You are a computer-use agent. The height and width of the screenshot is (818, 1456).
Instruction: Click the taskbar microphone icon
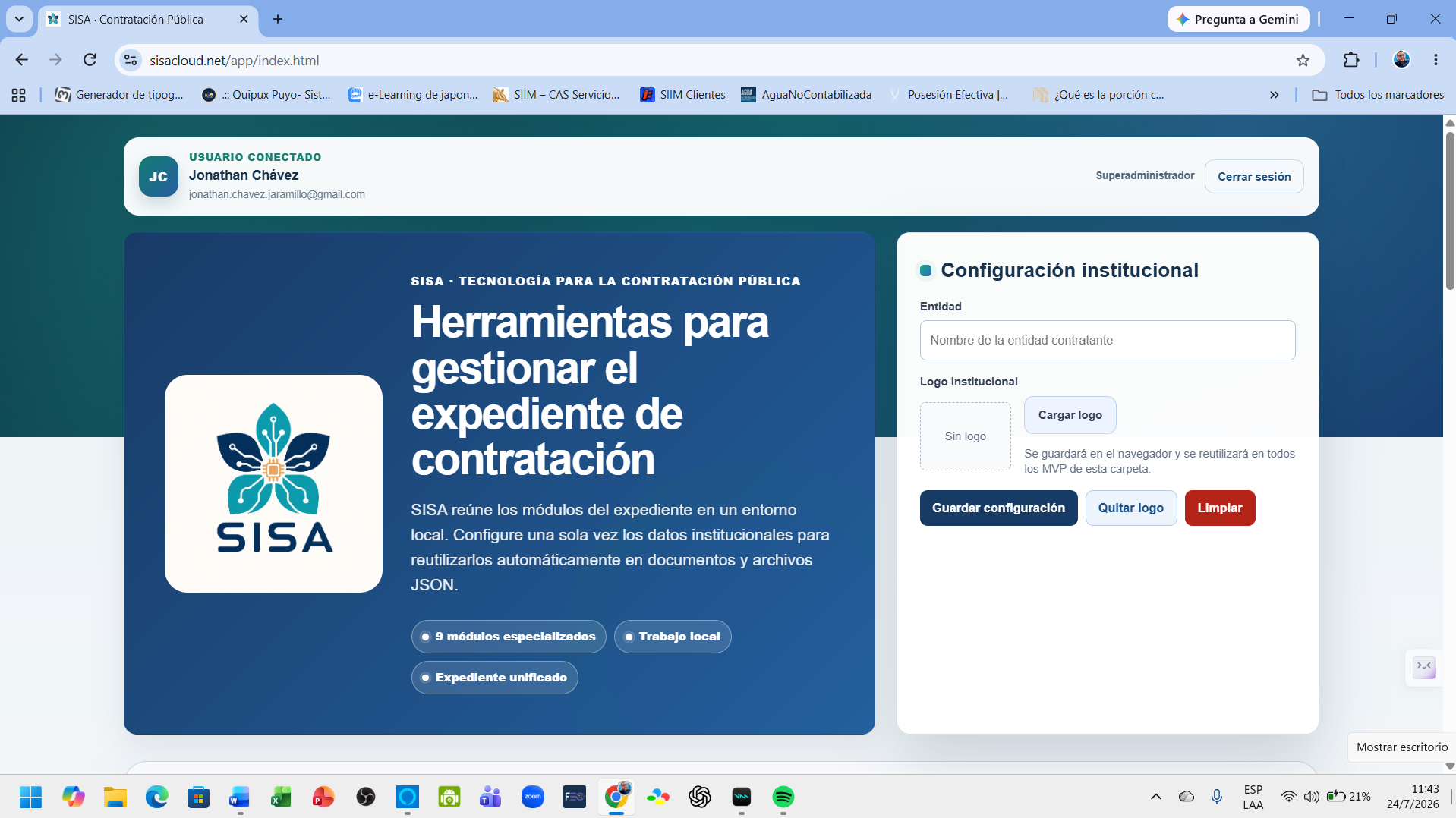(x=1217, y=797)
